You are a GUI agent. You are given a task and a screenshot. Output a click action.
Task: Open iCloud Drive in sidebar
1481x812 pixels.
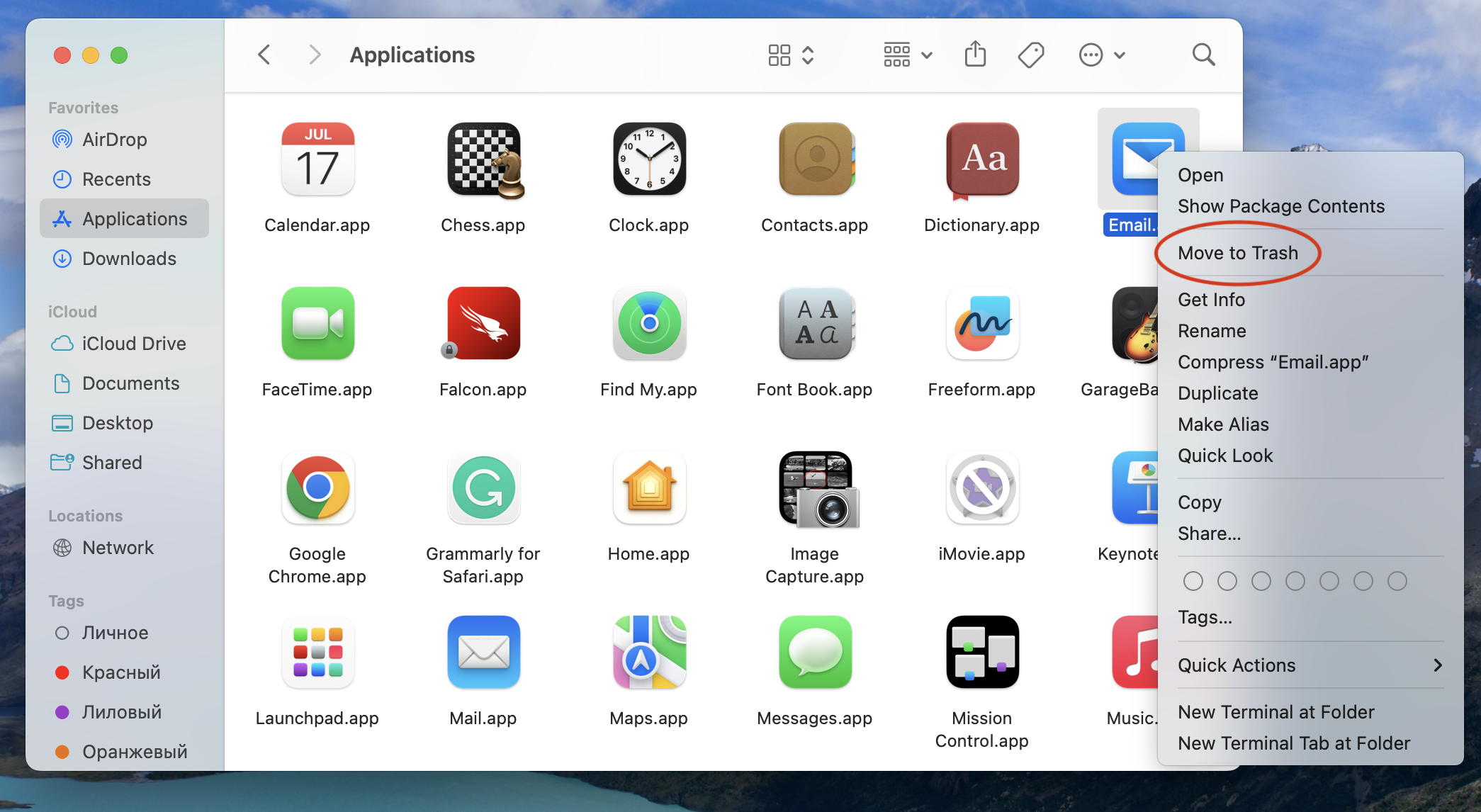(x=124, y=344)
